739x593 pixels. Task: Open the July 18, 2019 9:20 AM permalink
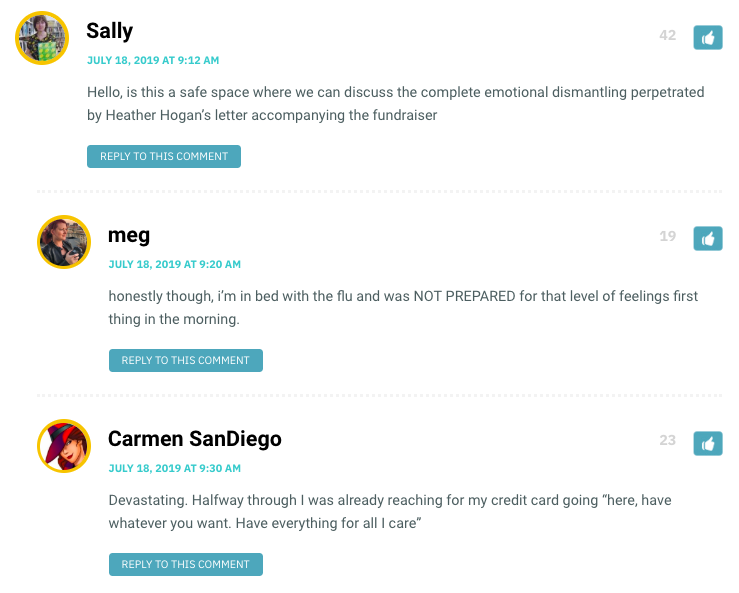click(x=174, y=264)
